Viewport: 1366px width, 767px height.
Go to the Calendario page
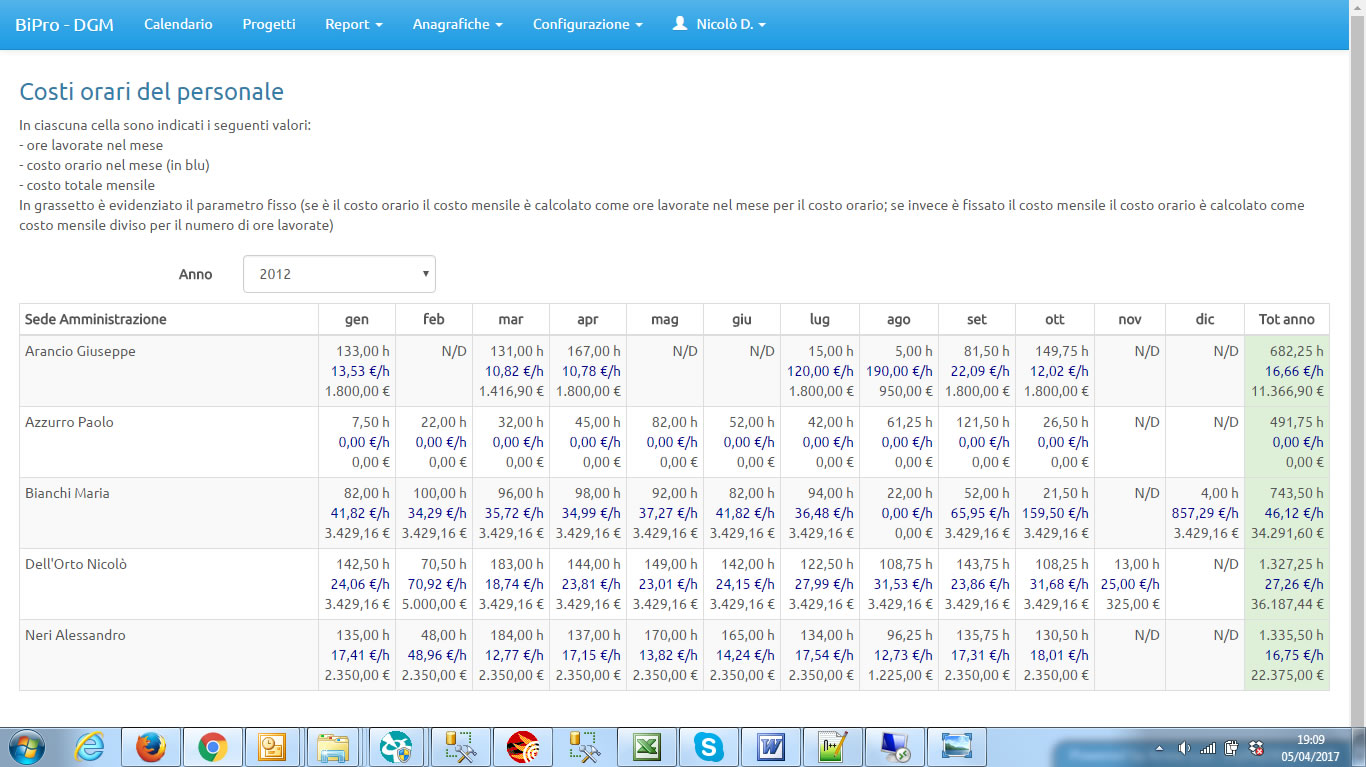[x=178, y=24]
